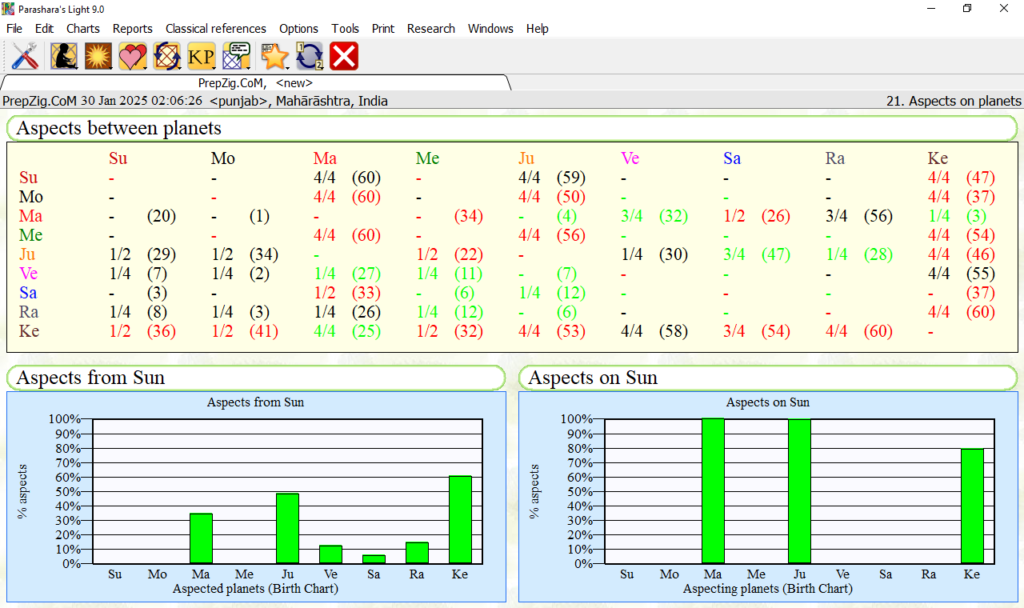The image size is (1024, 608).
Task: Restore down the Parashara's Light window
Action: pos(967,8)
